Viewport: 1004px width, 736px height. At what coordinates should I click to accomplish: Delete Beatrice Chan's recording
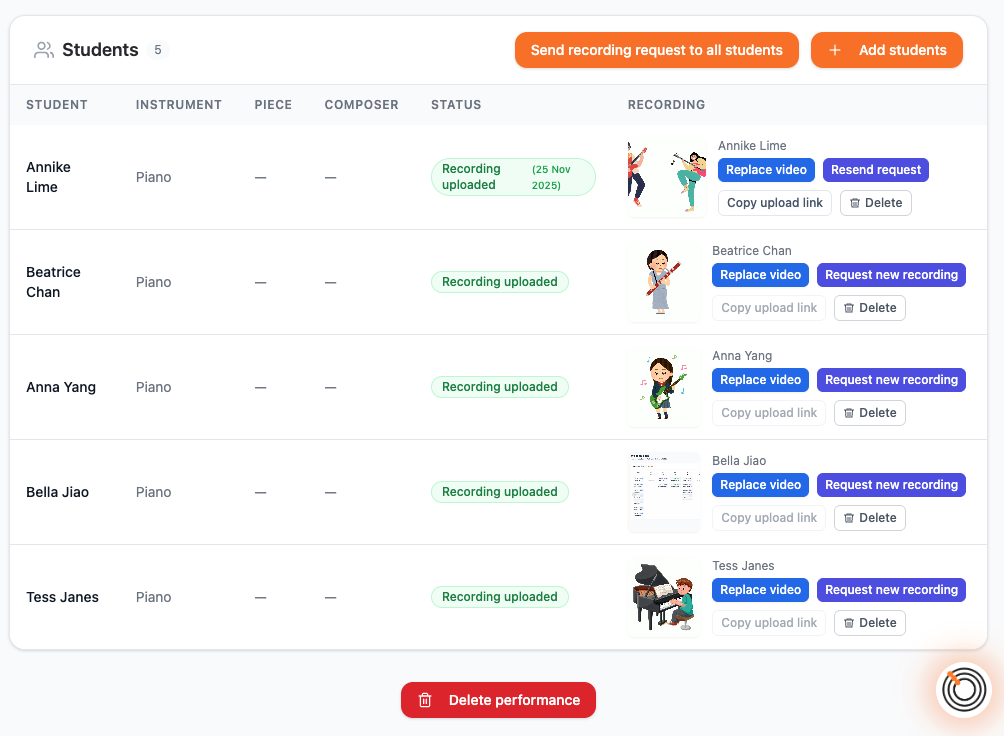coord(870,308)
